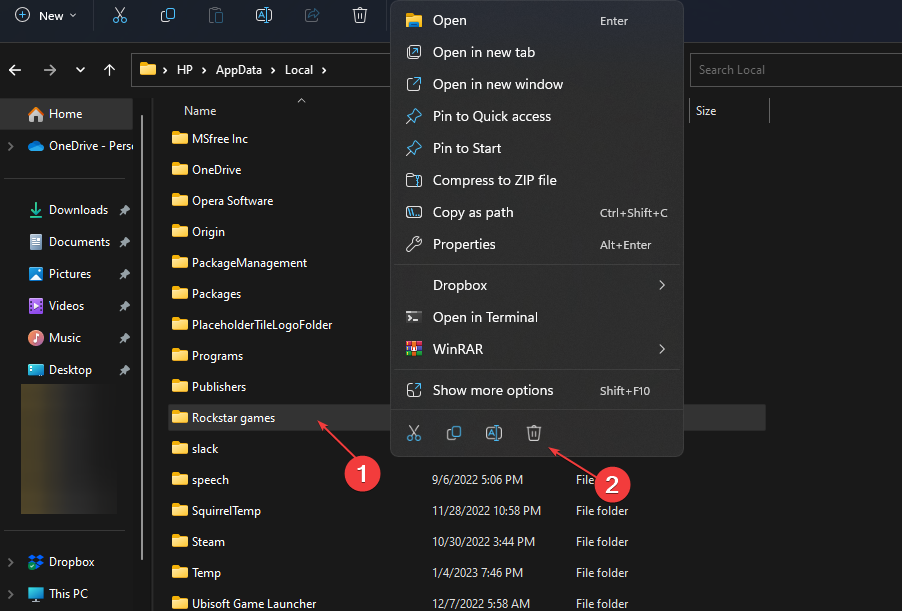The image size is (902, 611).
Task: Go back using the left arrow
Action: (x=16, y=70)
